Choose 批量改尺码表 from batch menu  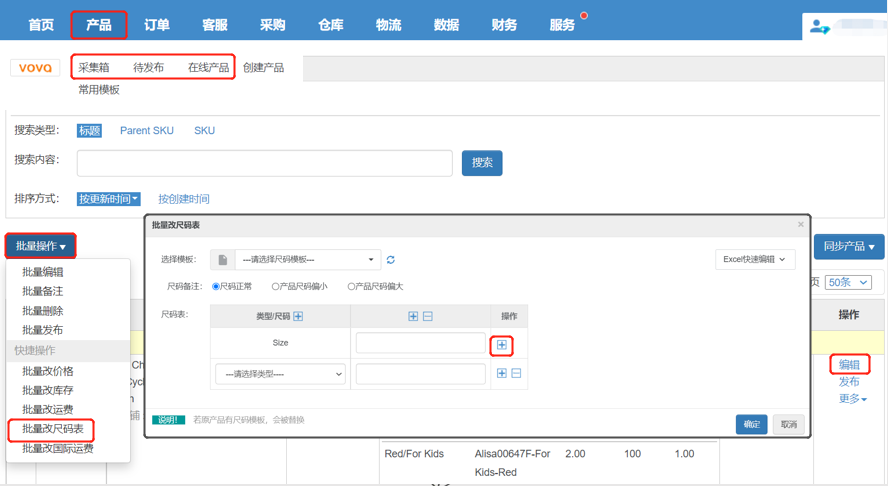[x=53, y=429]
